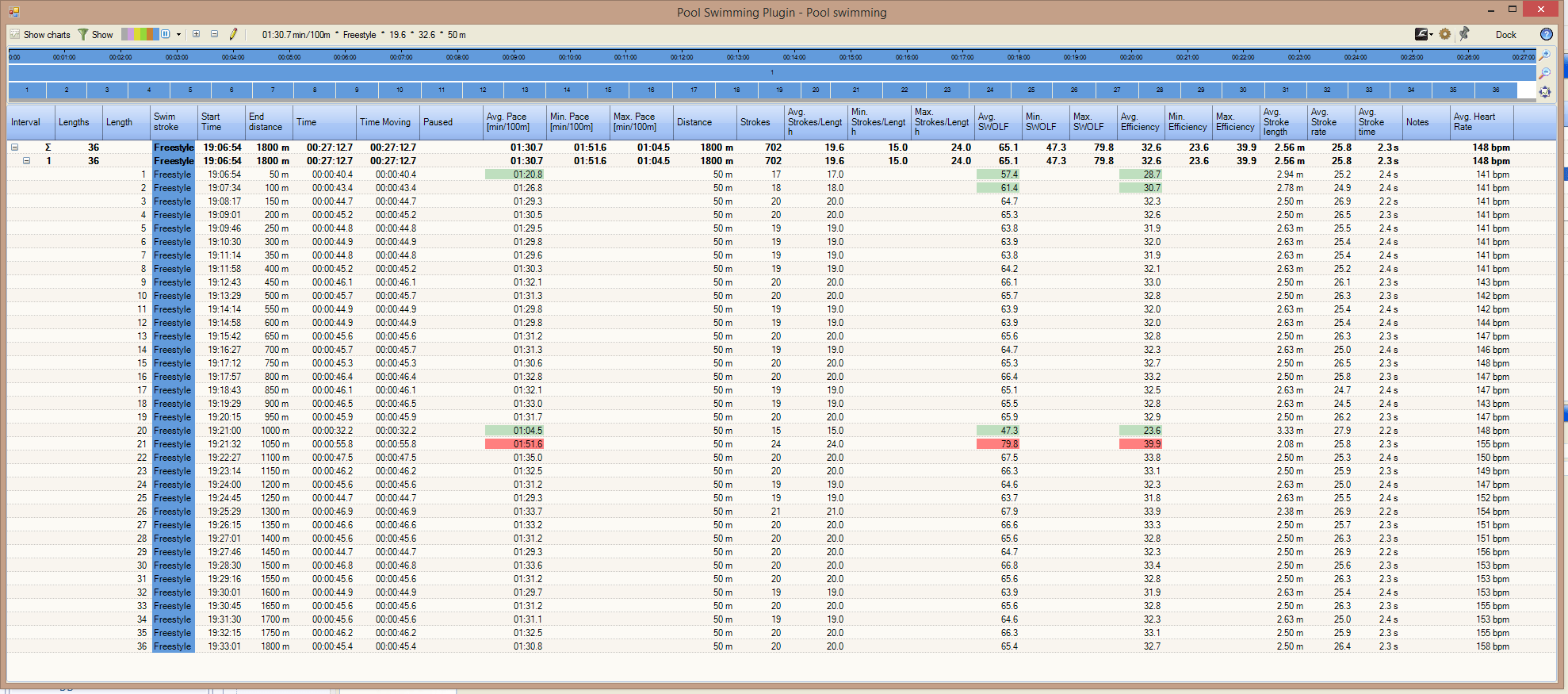Click the Strokes column header
Screen dimensions: 1568x694
(760, 122)
